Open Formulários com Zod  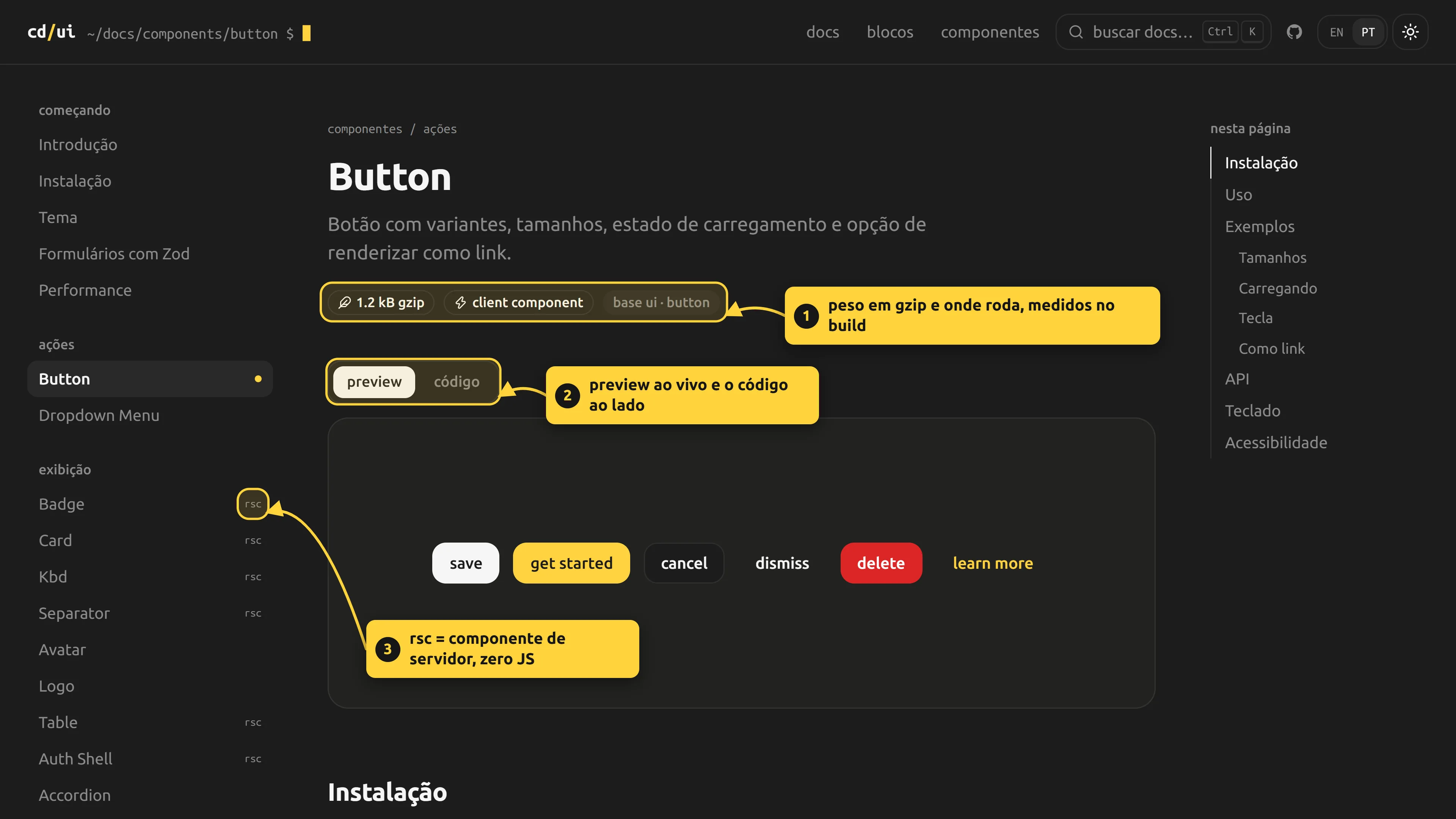click(x=150, y=254)
